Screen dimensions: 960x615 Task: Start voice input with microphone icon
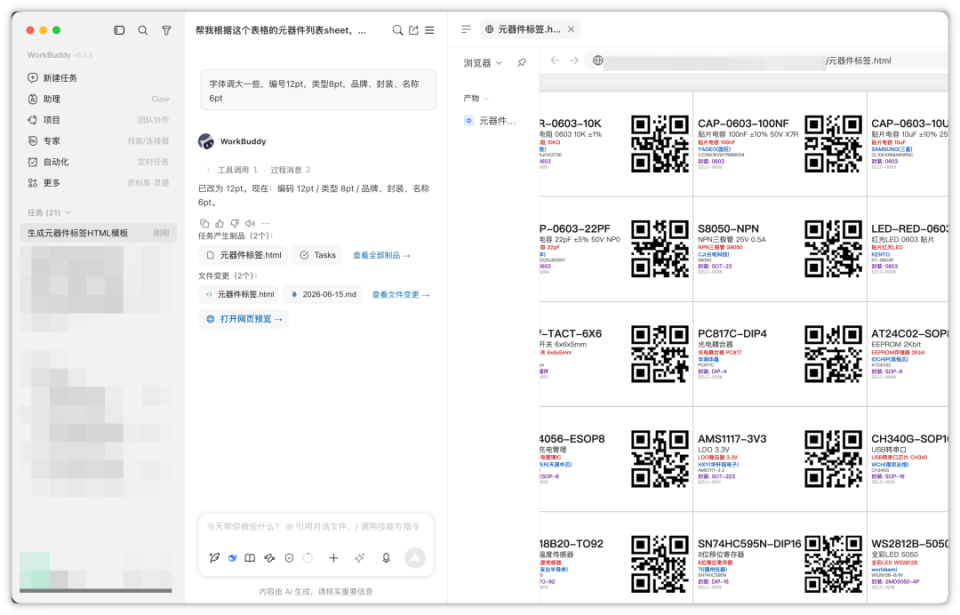click(386, 558)
